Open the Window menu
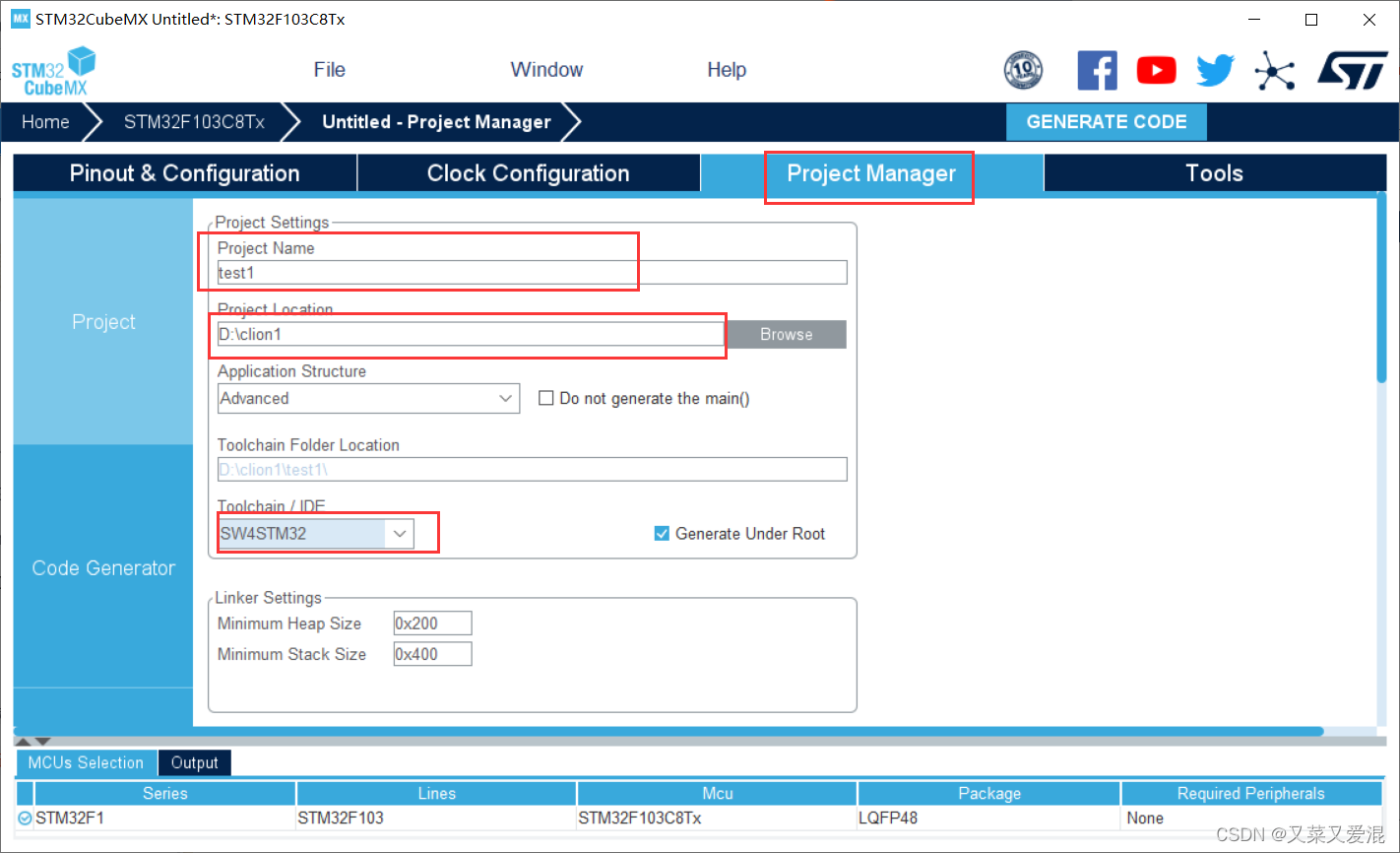Viewport: 1400px width, 853px height. click(x=546, y=70)
